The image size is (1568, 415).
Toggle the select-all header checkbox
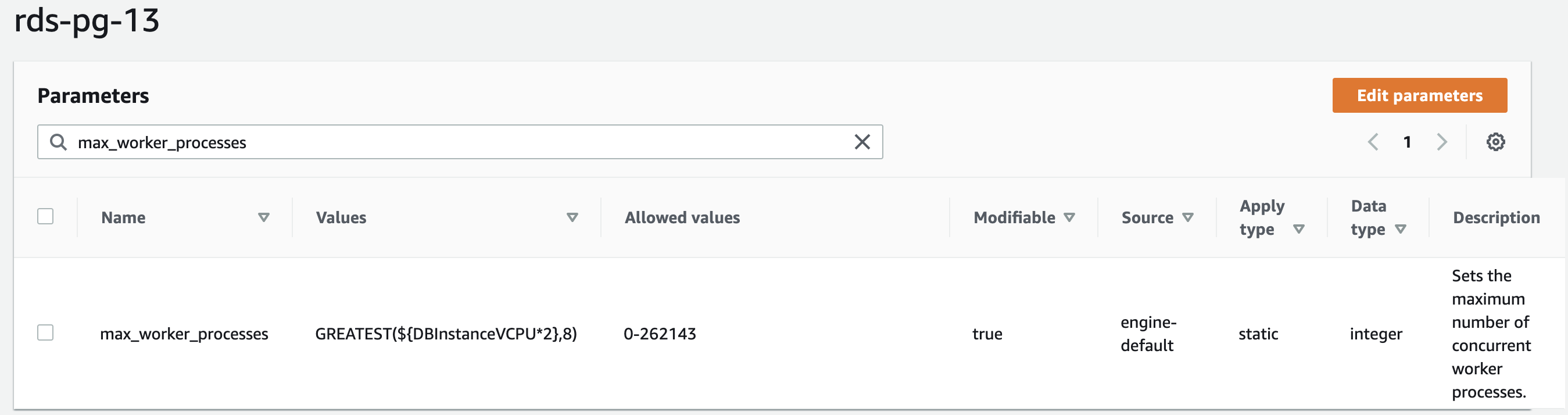coord(46,217)
